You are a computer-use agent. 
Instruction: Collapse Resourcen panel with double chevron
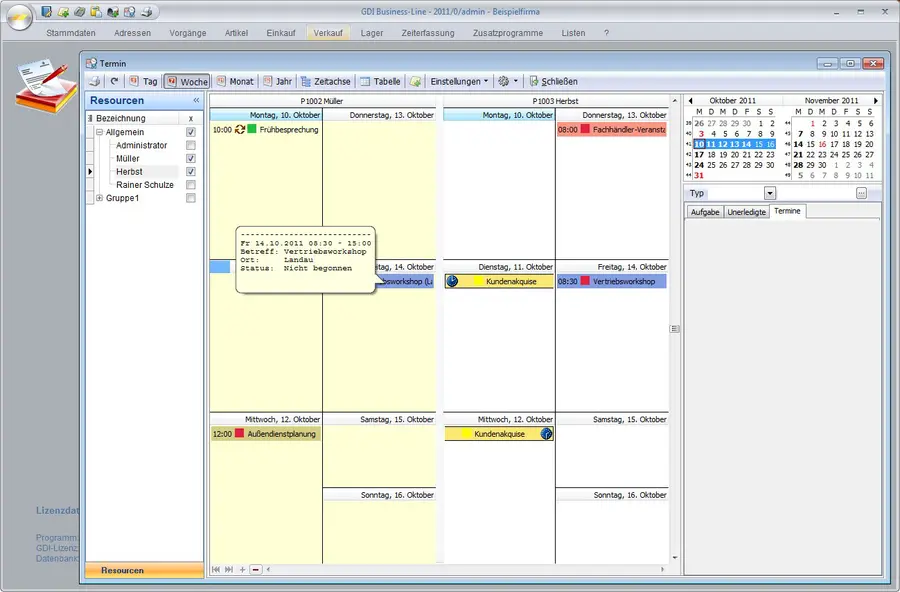coord(196,100)
